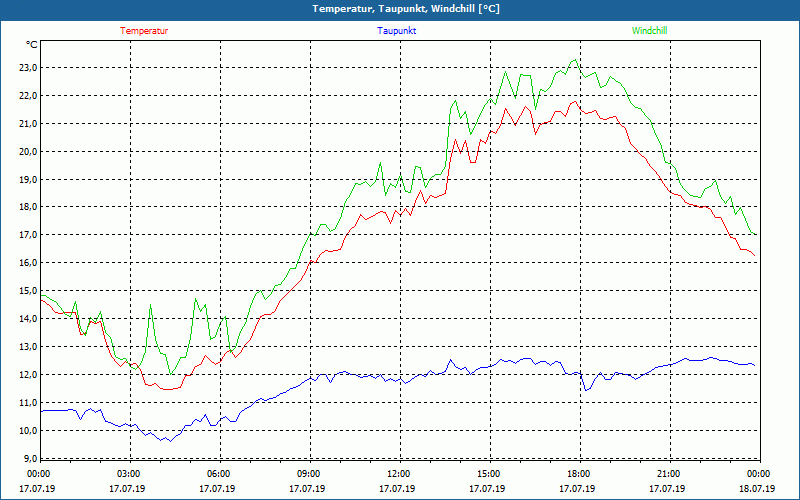The height and width of the screenshot is (500, 800).
Task: Click the °C unit label on the y-axis
Action: click(31, 45)
